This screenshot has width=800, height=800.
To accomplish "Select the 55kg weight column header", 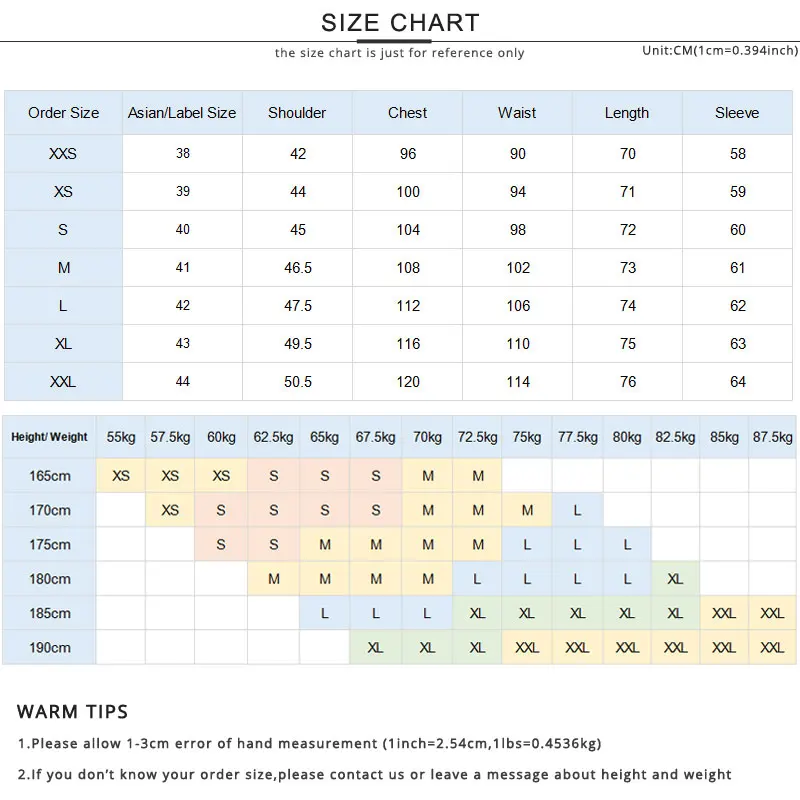I will [121, 437].
